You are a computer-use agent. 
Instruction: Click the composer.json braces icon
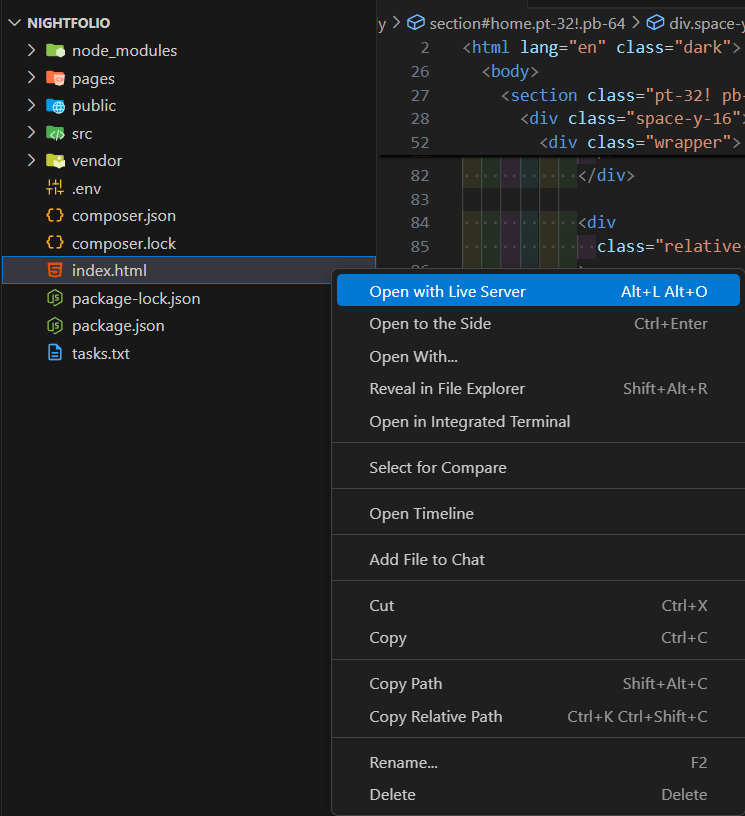55,216
